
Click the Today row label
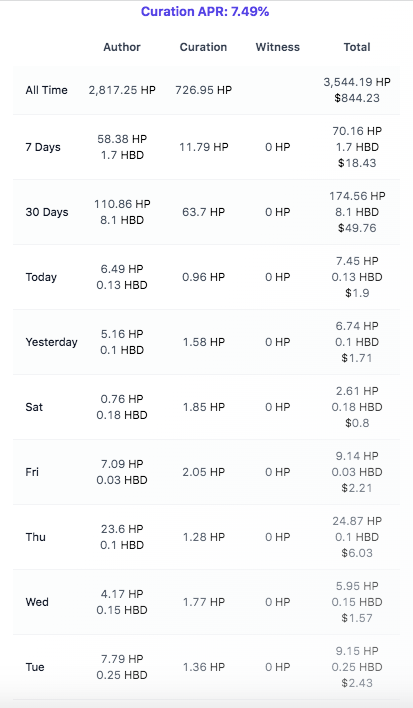41,277
